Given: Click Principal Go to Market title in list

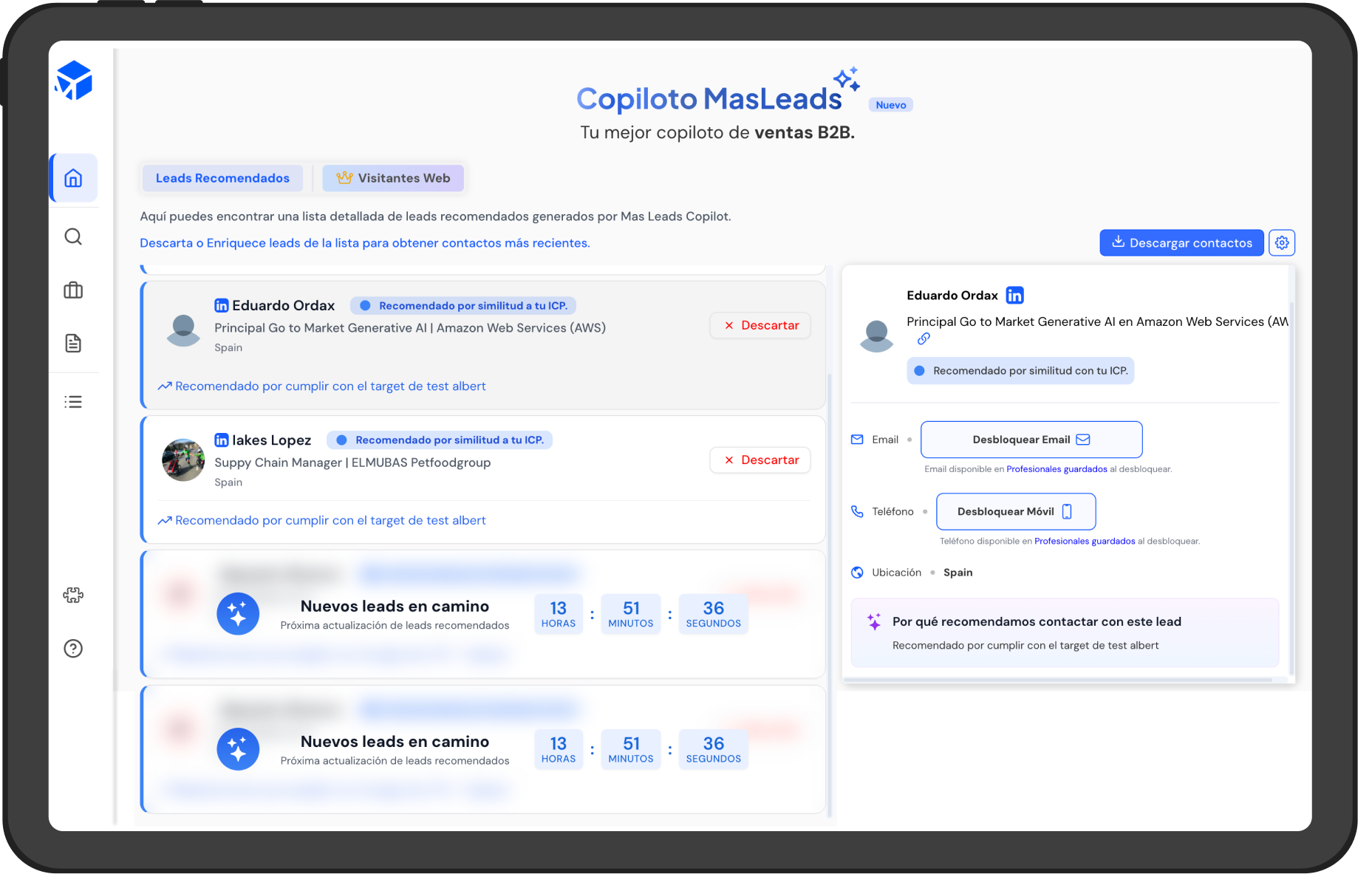Looking at the screenshot, I should coord(410,328).
